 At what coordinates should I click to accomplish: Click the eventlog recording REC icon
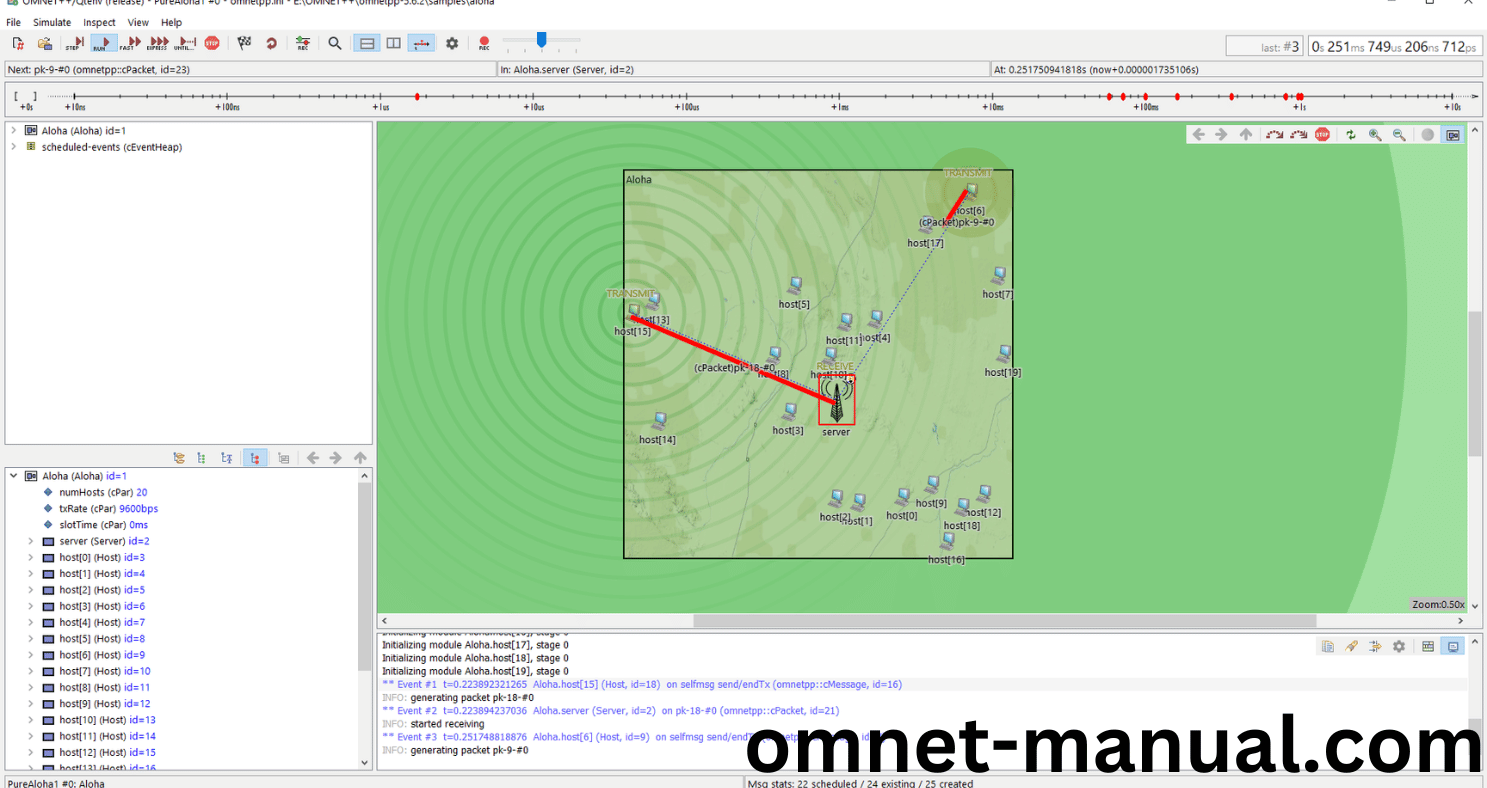pos(303,43)
